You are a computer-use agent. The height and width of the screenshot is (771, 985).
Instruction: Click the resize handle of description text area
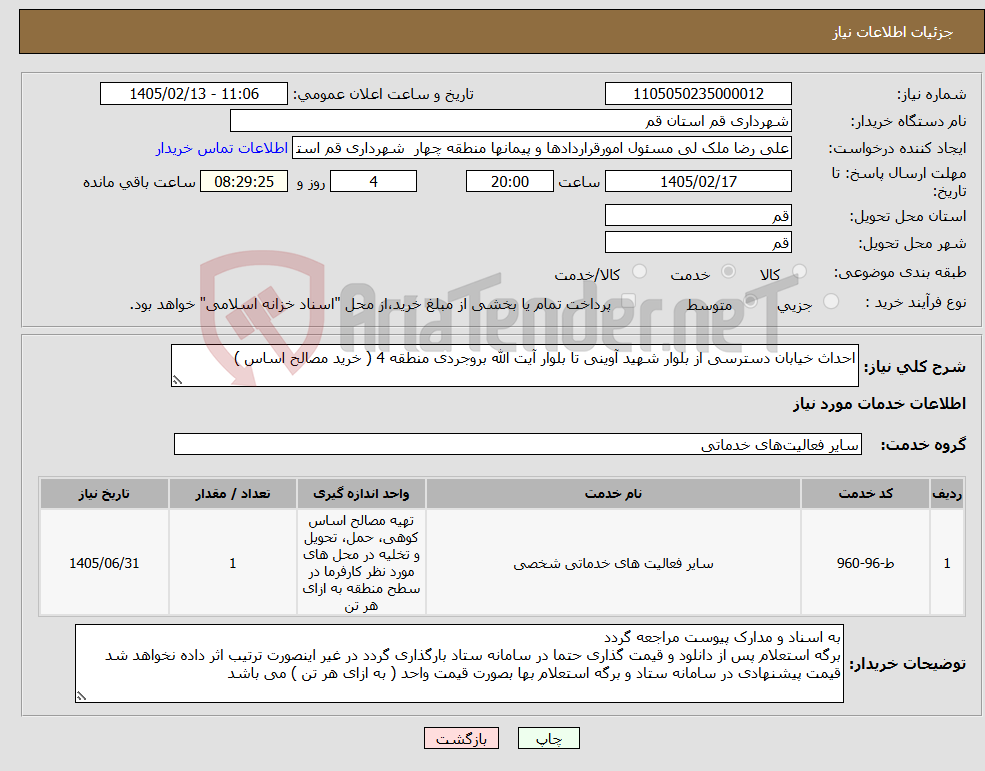coord(177,380)
